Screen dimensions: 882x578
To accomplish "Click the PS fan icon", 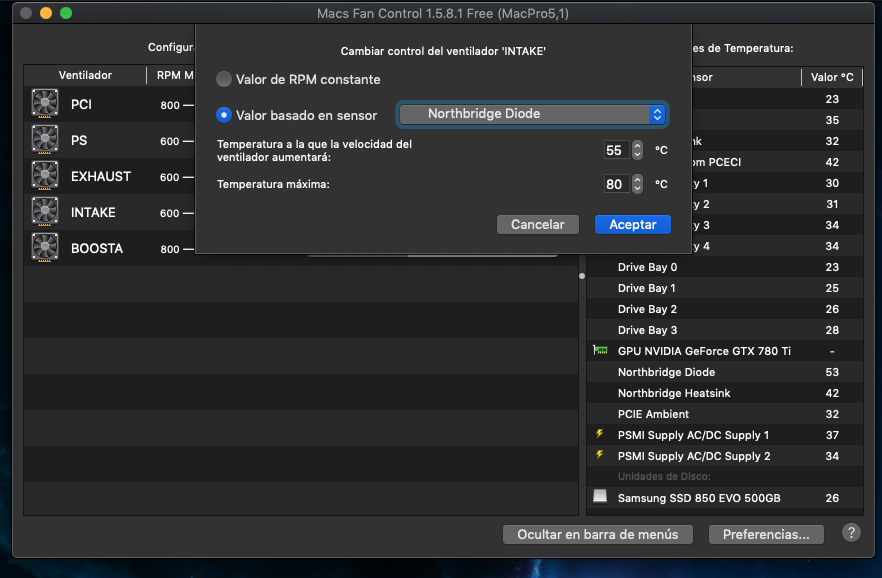I will pyautogui.click(x=45, y=140).
